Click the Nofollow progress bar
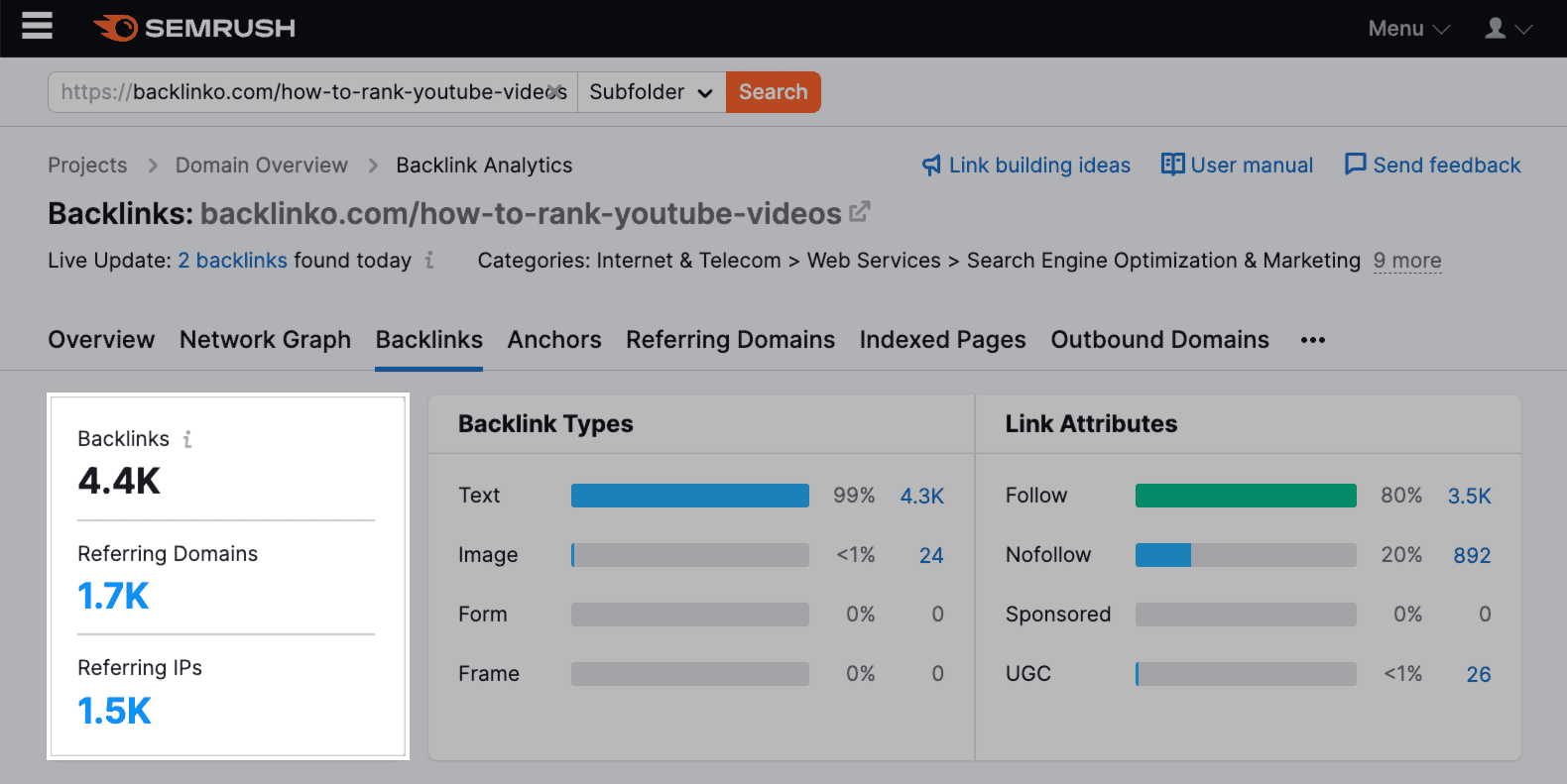 click(x=1246, y=555)
